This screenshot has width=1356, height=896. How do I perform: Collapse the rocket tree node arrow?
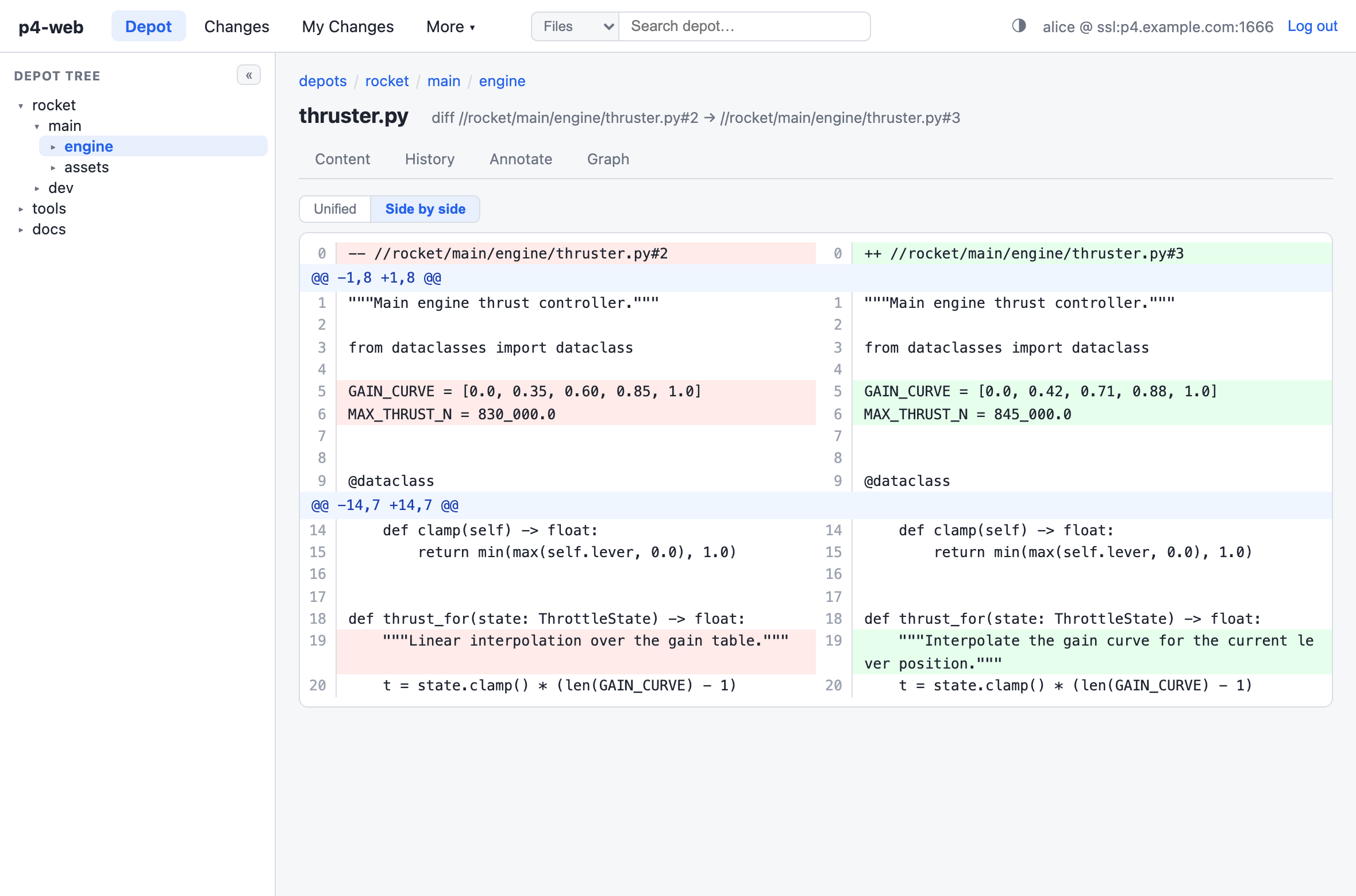coord(21,106)
